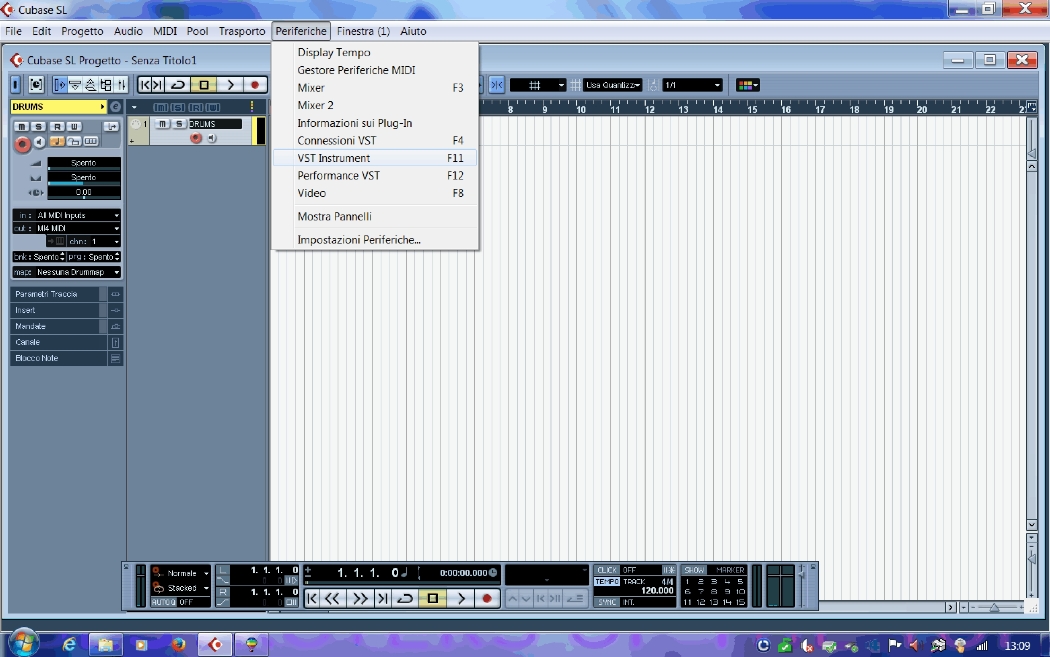Open the Stacked cycle record mode dropdown
Screen dimensions: 1050x657
(x=181, y=588)
